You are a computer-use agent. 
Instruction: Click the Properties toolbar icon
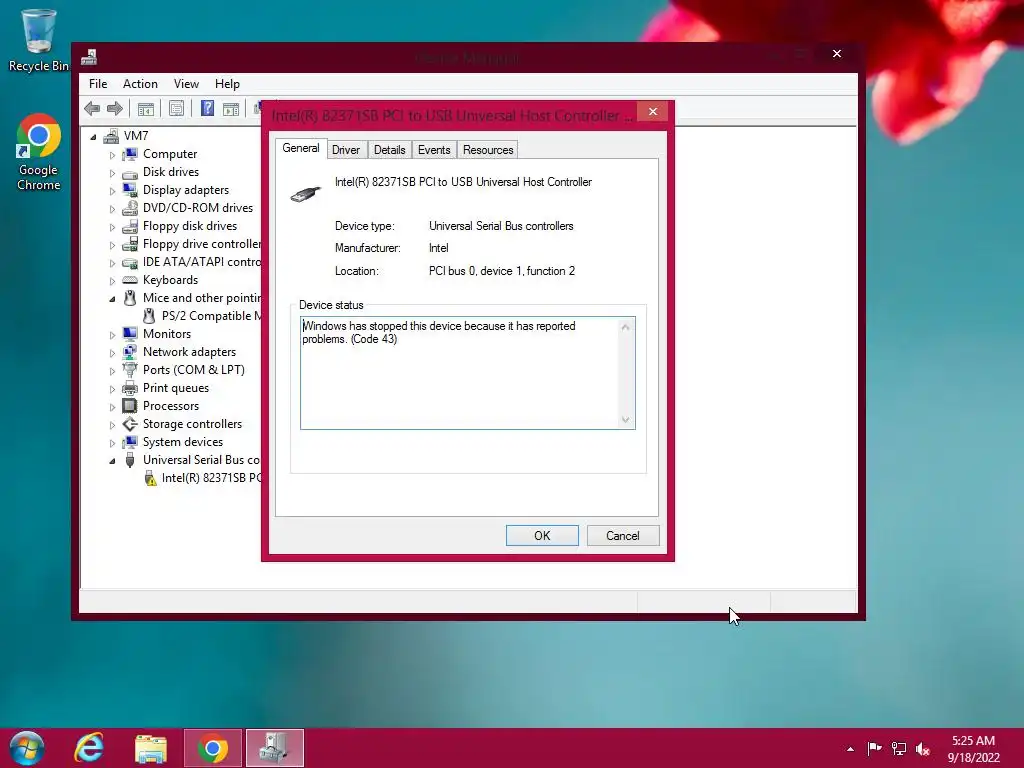click(176, 108)
